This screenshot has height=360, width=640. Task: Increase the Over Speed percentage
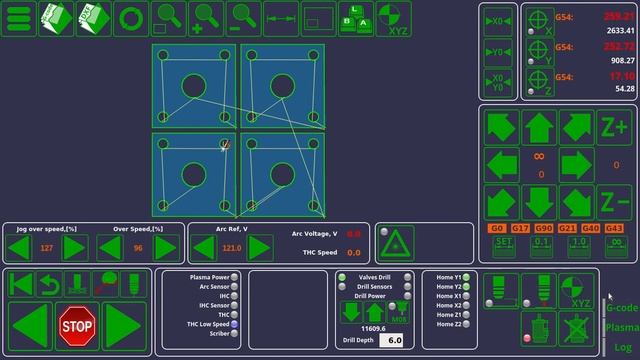tap(166, 248)
